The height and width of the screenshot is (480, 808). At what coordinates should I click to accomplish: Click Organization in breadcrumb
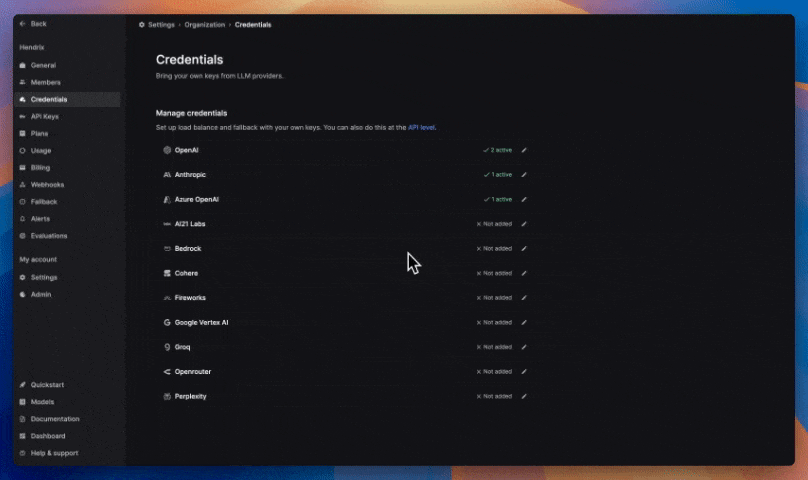(x=205, y=25)
